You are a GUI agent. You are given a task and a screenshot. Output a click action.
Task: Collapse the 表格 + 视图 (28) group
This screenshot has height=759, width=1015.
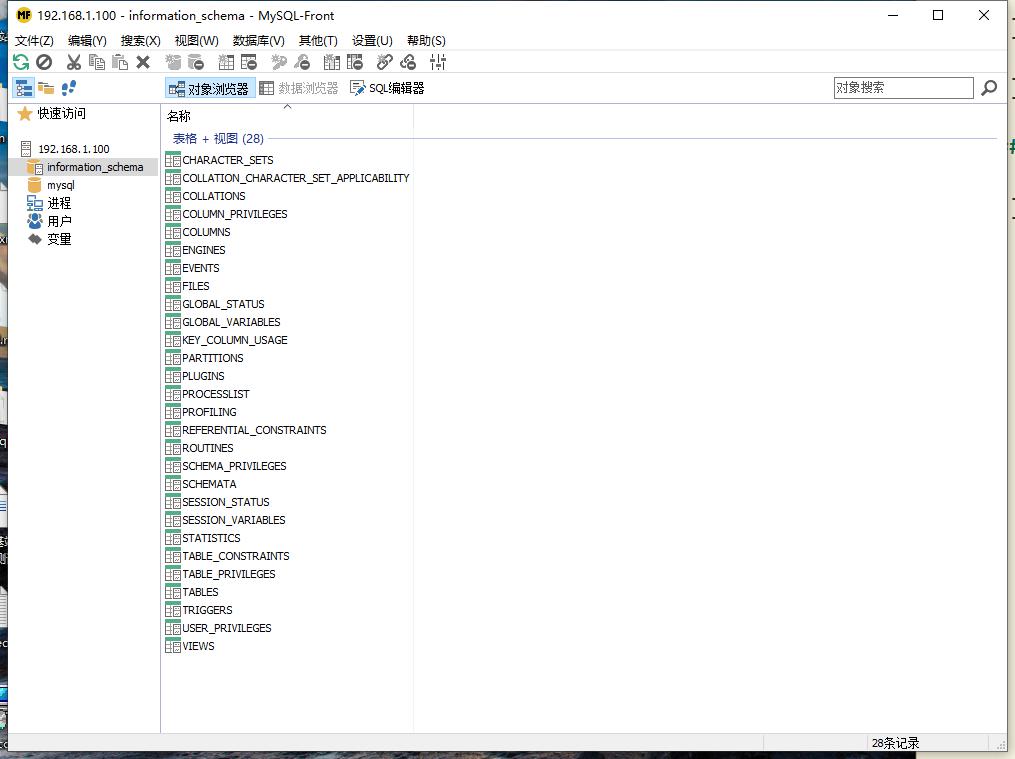pyautogui.click(x=218, y=138)
